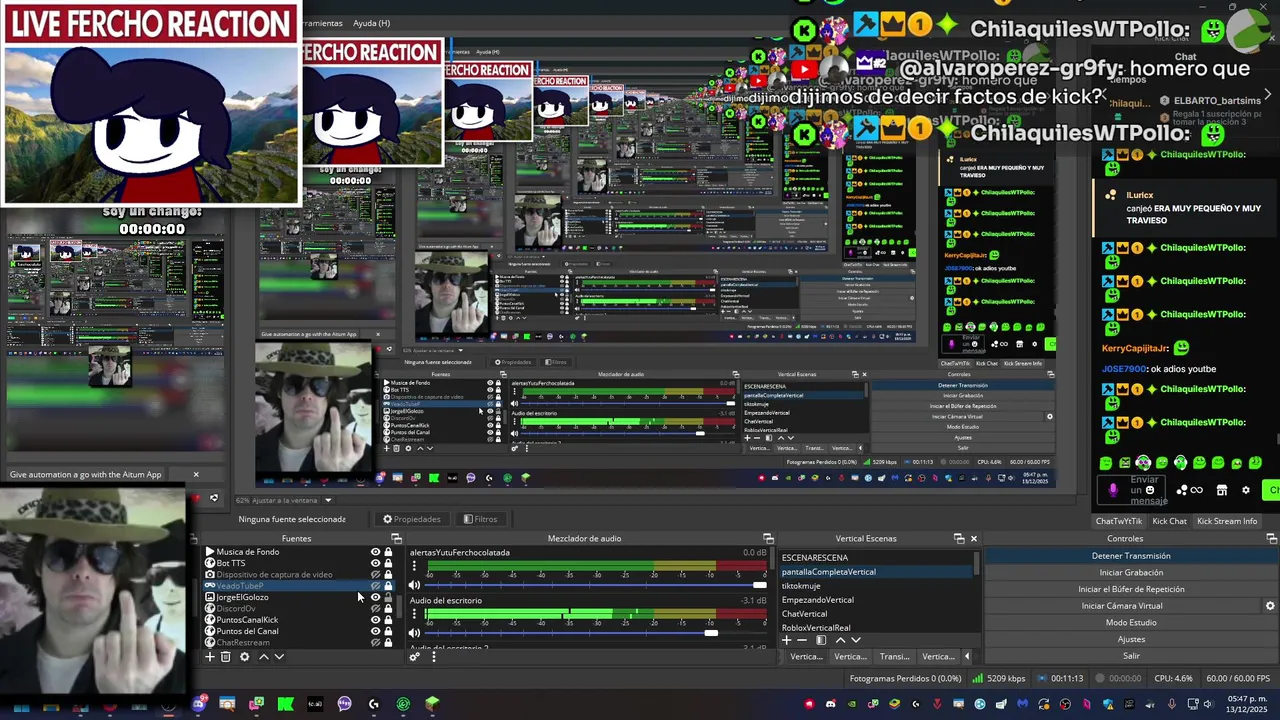Open preview zoom dropdown Ajustar a la ventana
This screenshot has width=1280, height=720.
pos(327,500)
